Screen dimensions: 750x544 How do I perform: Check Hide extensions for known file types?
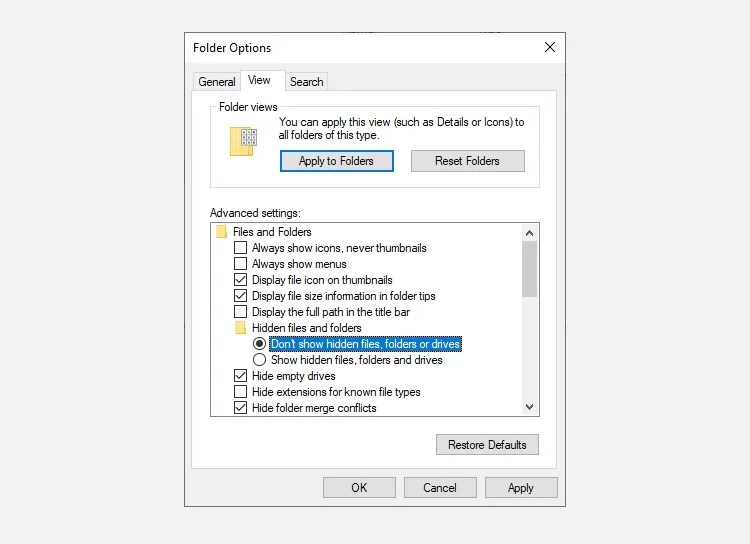tap(241, 392)
